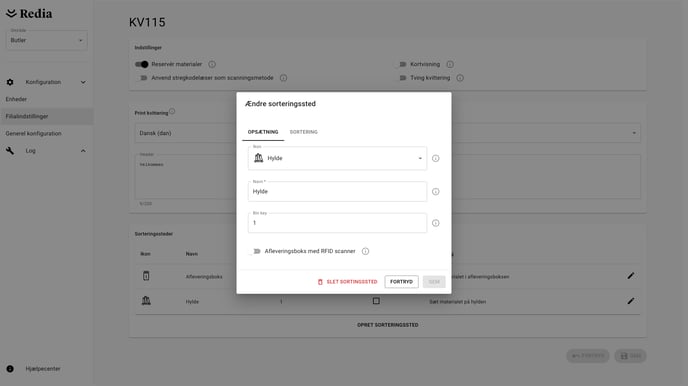Show info for Reservér materialer
688x386 pixels.
click(212, 64)
